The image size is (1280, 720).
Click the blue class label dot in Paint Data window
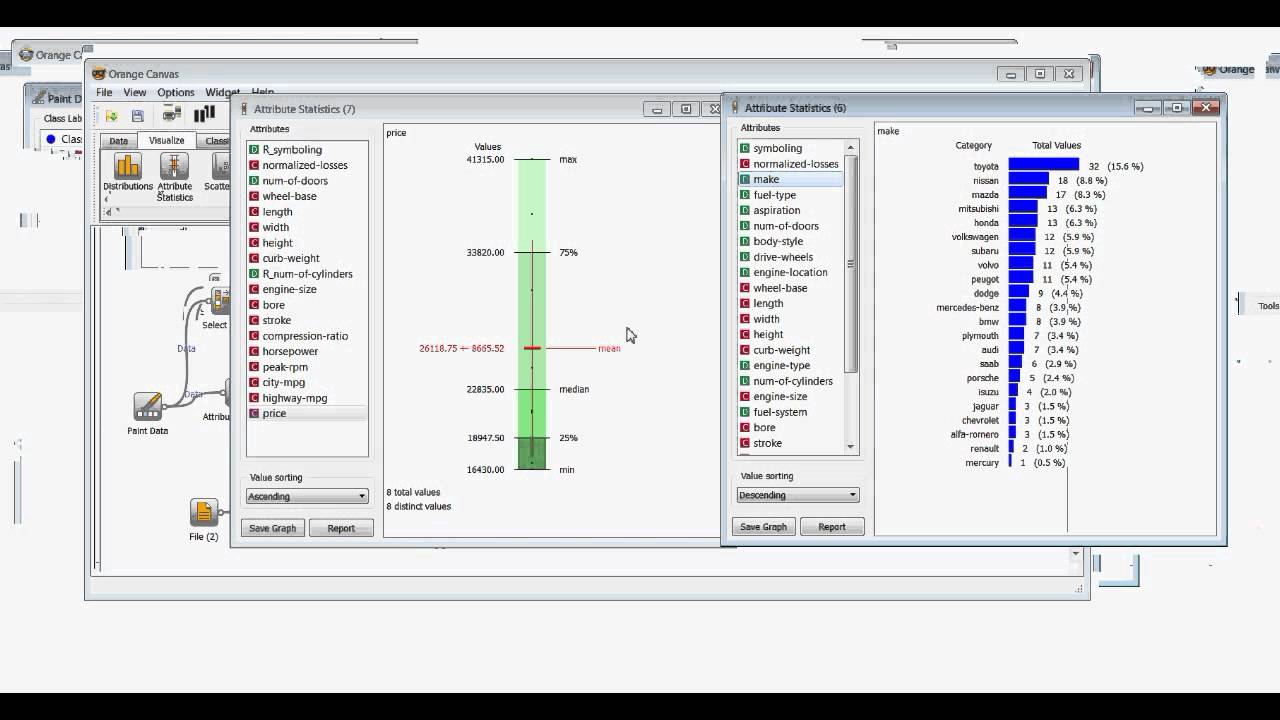[51, 139]
